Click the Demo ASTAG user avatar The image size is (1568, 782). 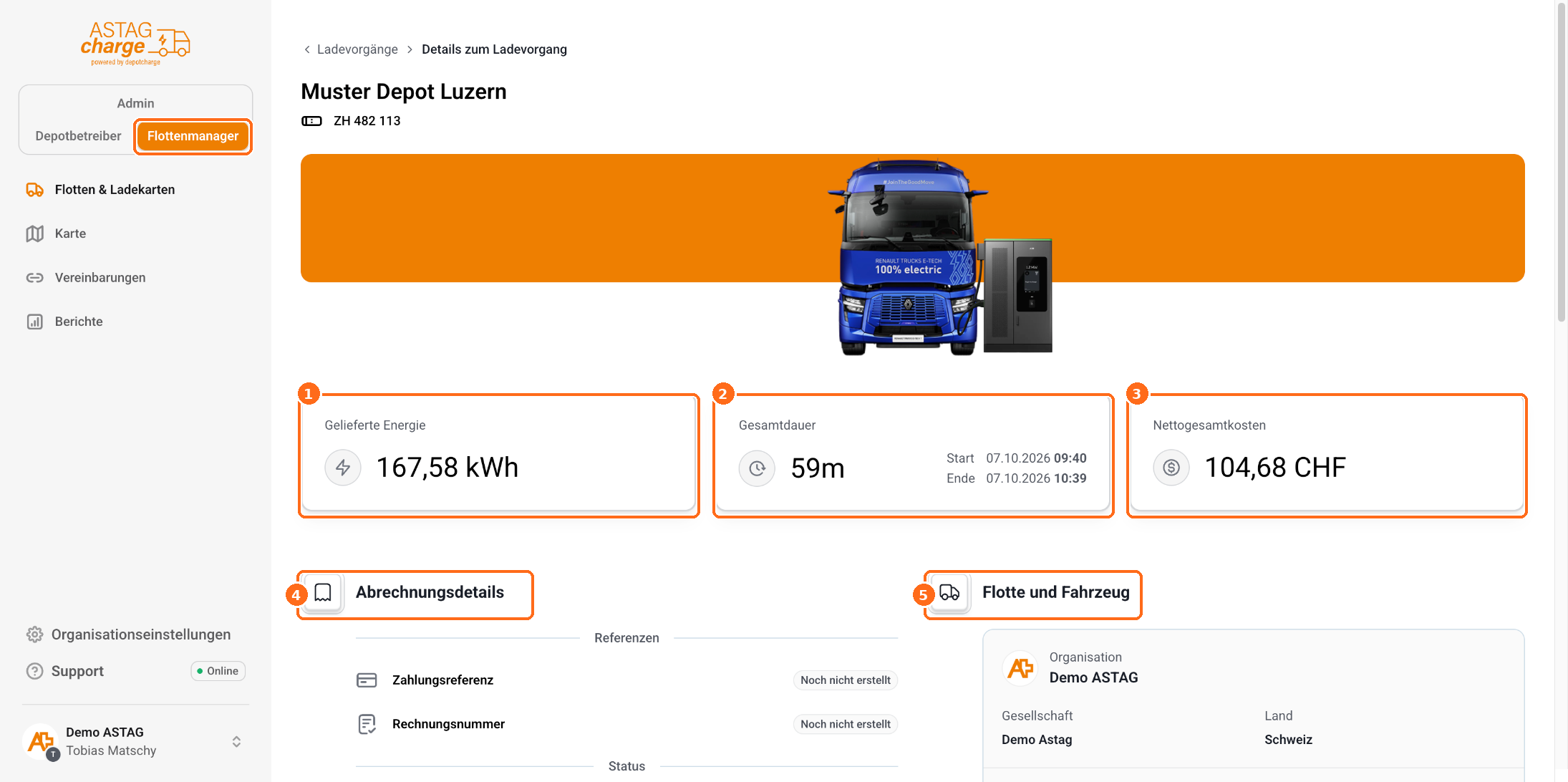41,741
